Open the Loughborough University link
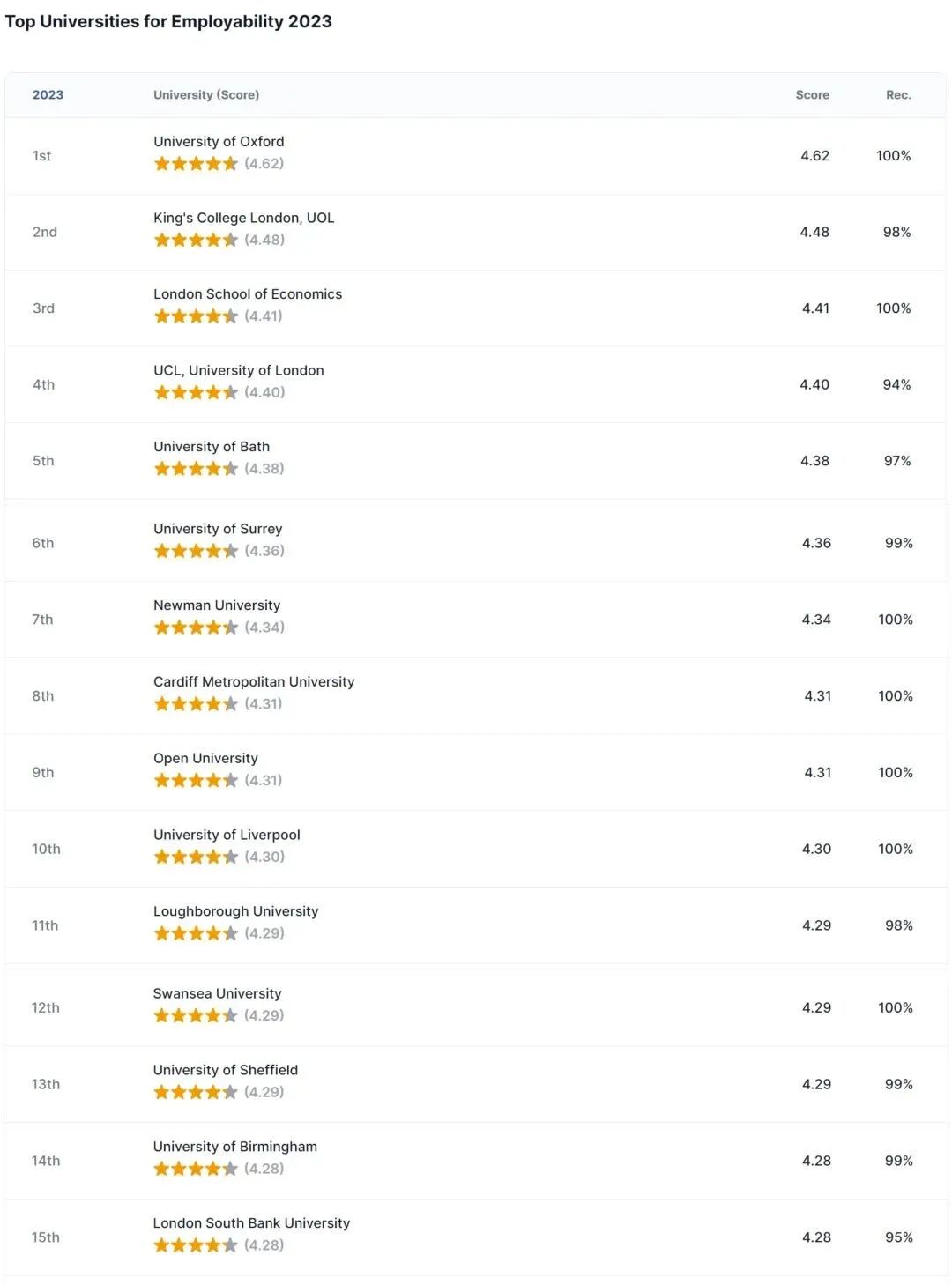The width and height of the screenshot is (952, 1285). point(235,911)
